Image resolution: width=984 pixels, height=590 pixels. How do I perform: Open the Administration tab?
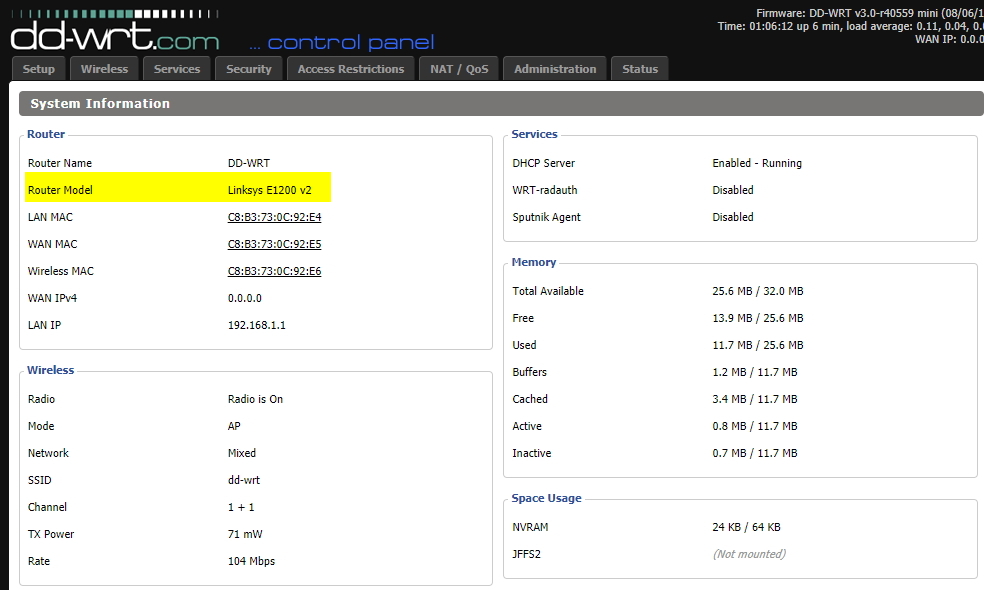point(555,69)
